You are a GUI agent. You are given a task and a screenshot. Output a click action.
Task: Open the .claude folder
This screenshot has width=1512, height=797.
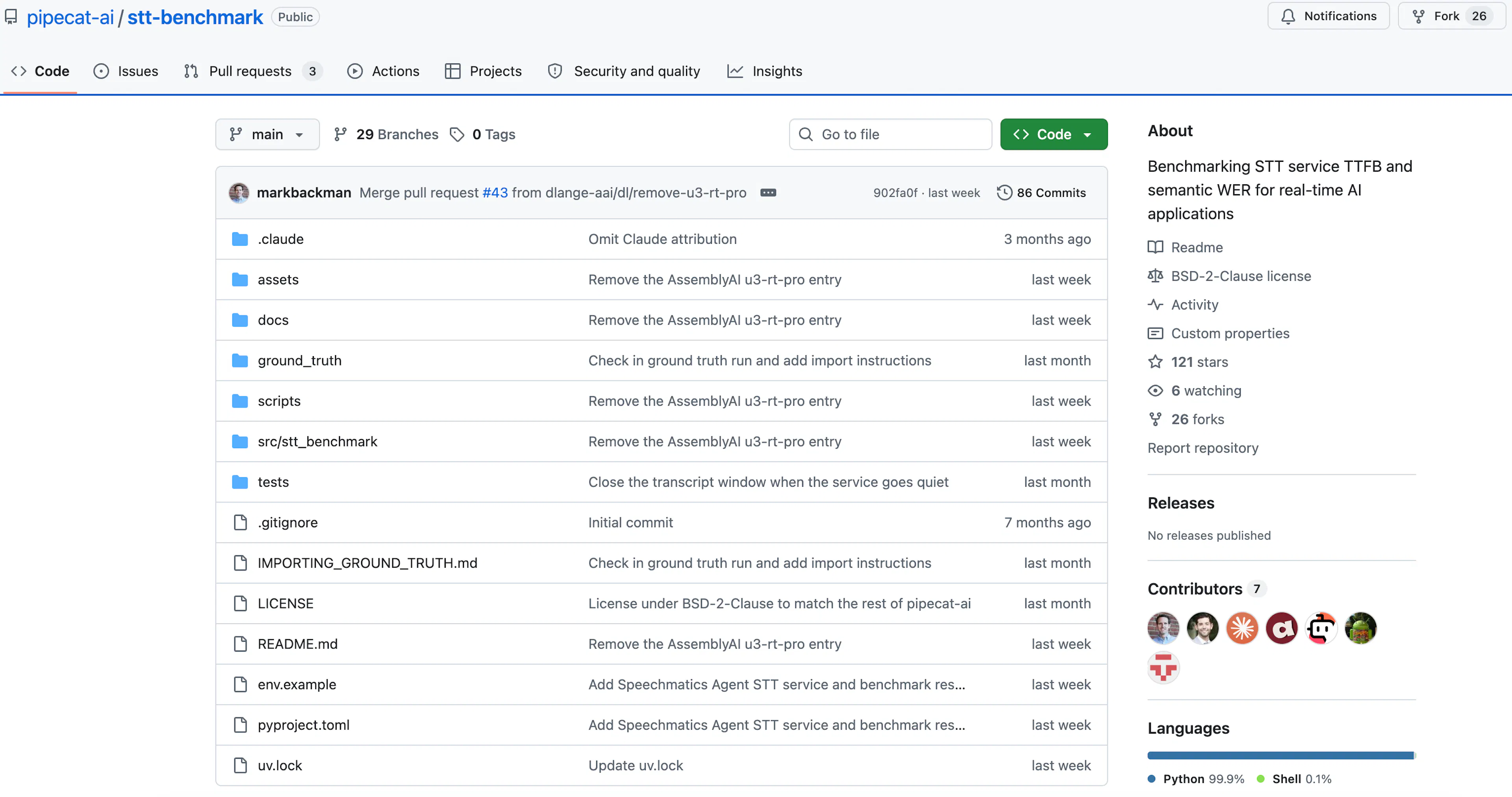click(281, 239)
